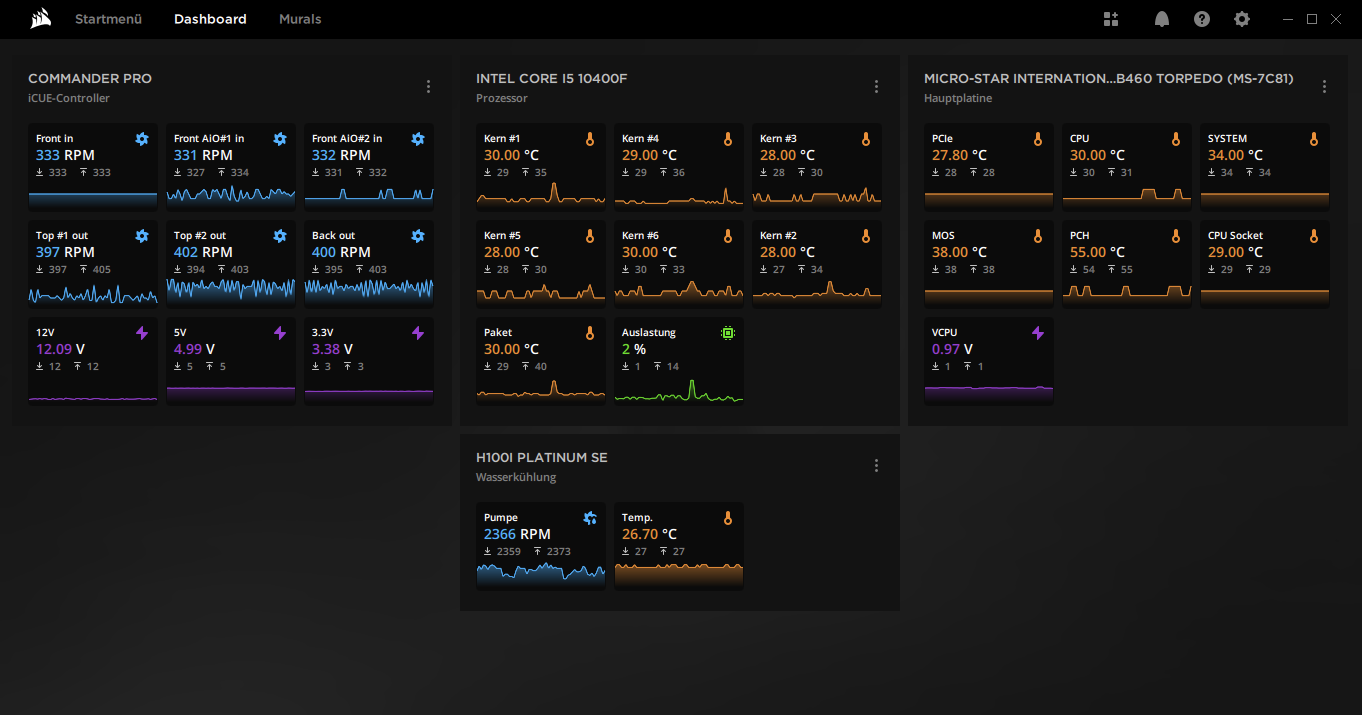1362x715 pixels.
Task: Click the Paket thermometer icon
Action: [590, 333]
